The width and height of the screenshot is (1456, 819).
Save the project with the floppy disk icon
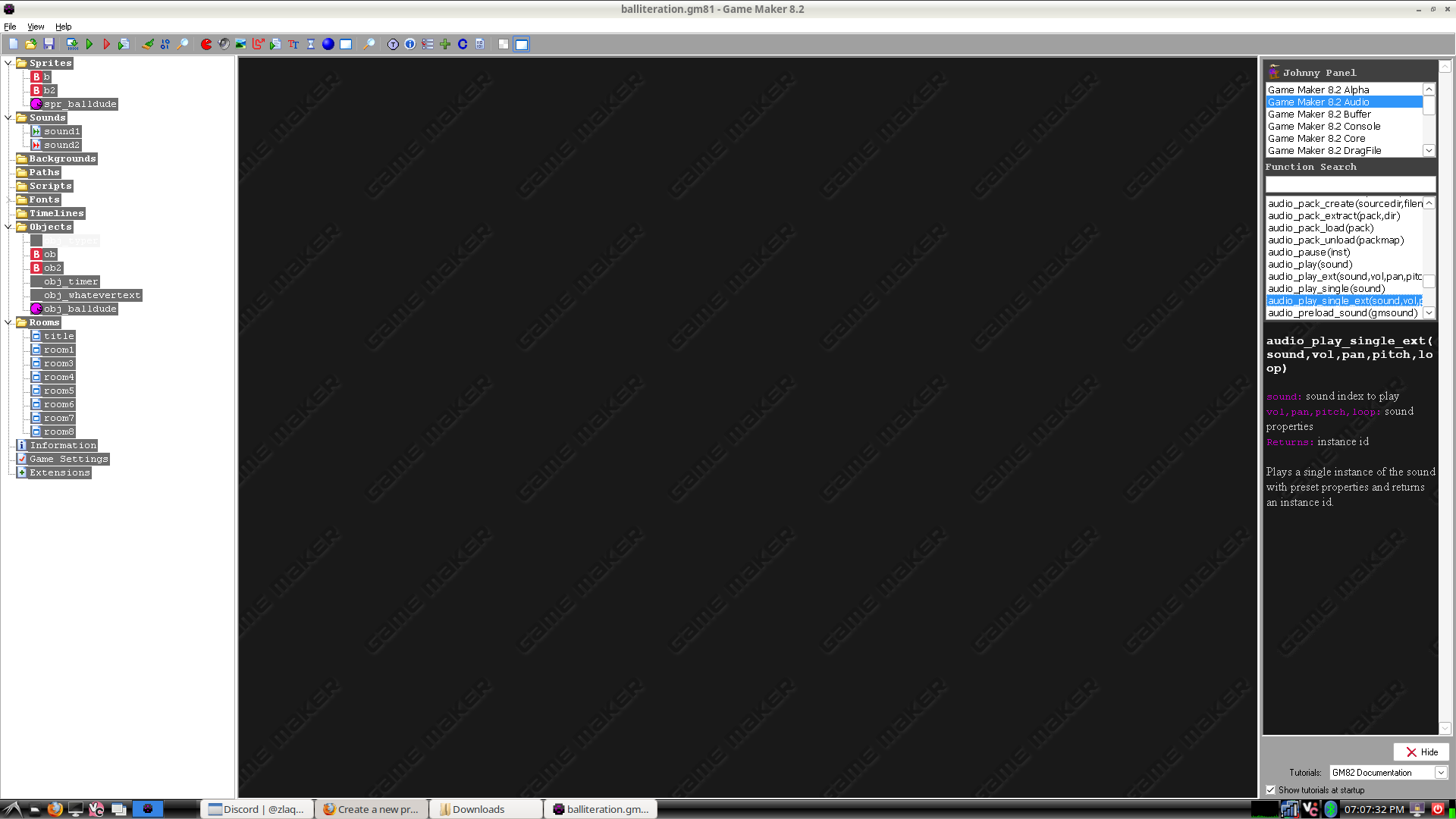tap(49, 45)
